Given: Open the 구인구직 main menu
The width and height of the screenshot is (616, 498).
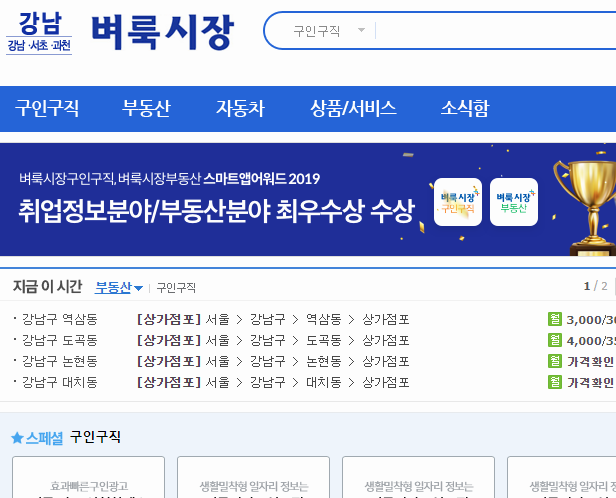Looking at the screenshot, I should [47, 108].
